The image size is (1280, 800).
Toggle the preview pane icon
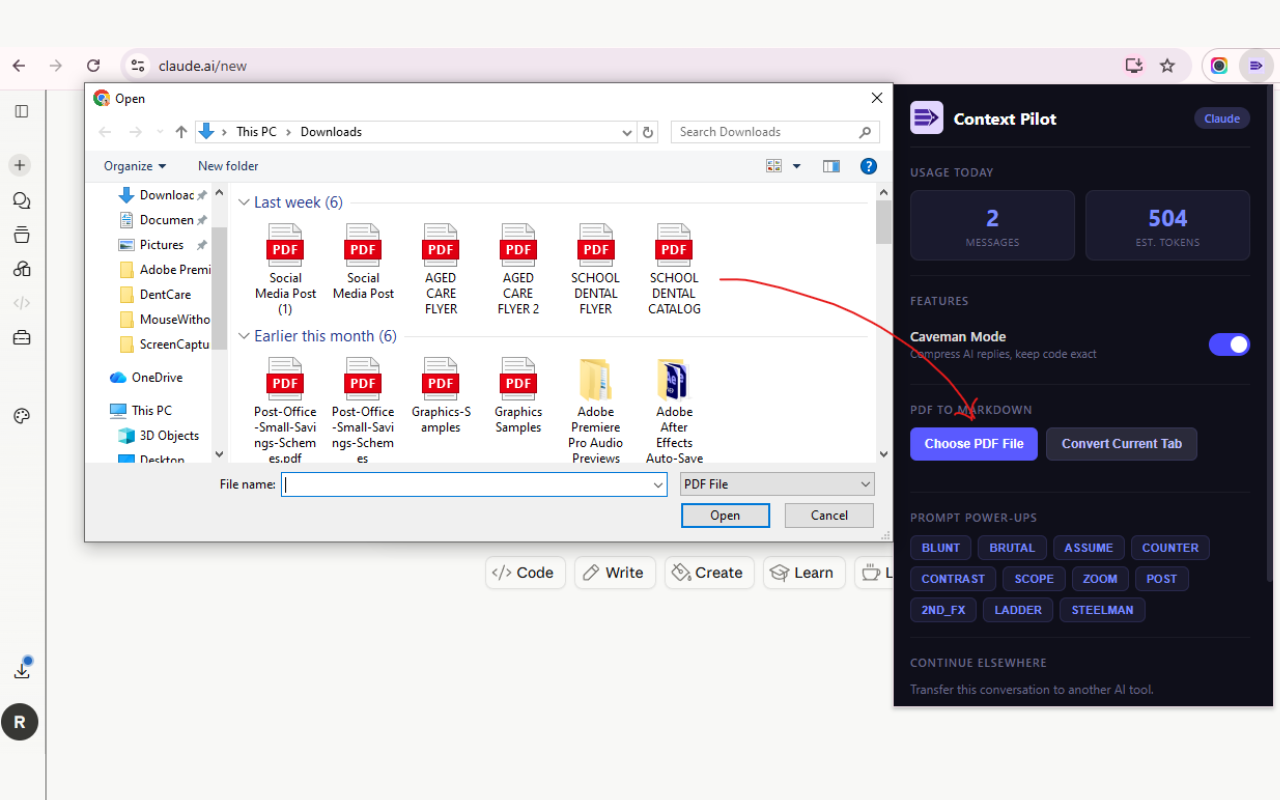click(831, 166)
